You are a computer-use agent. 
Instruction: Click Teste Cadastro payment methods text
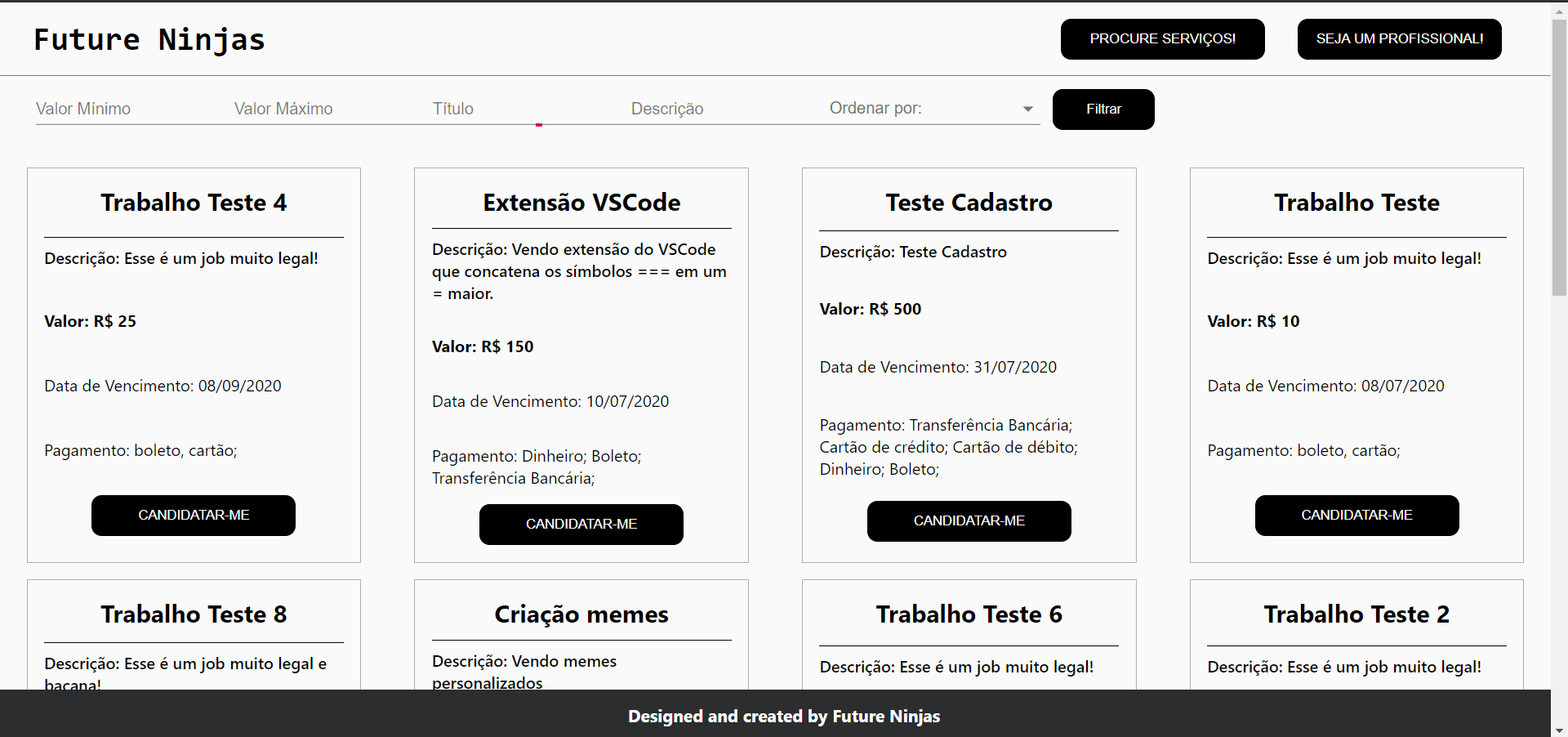coord(949,447)
